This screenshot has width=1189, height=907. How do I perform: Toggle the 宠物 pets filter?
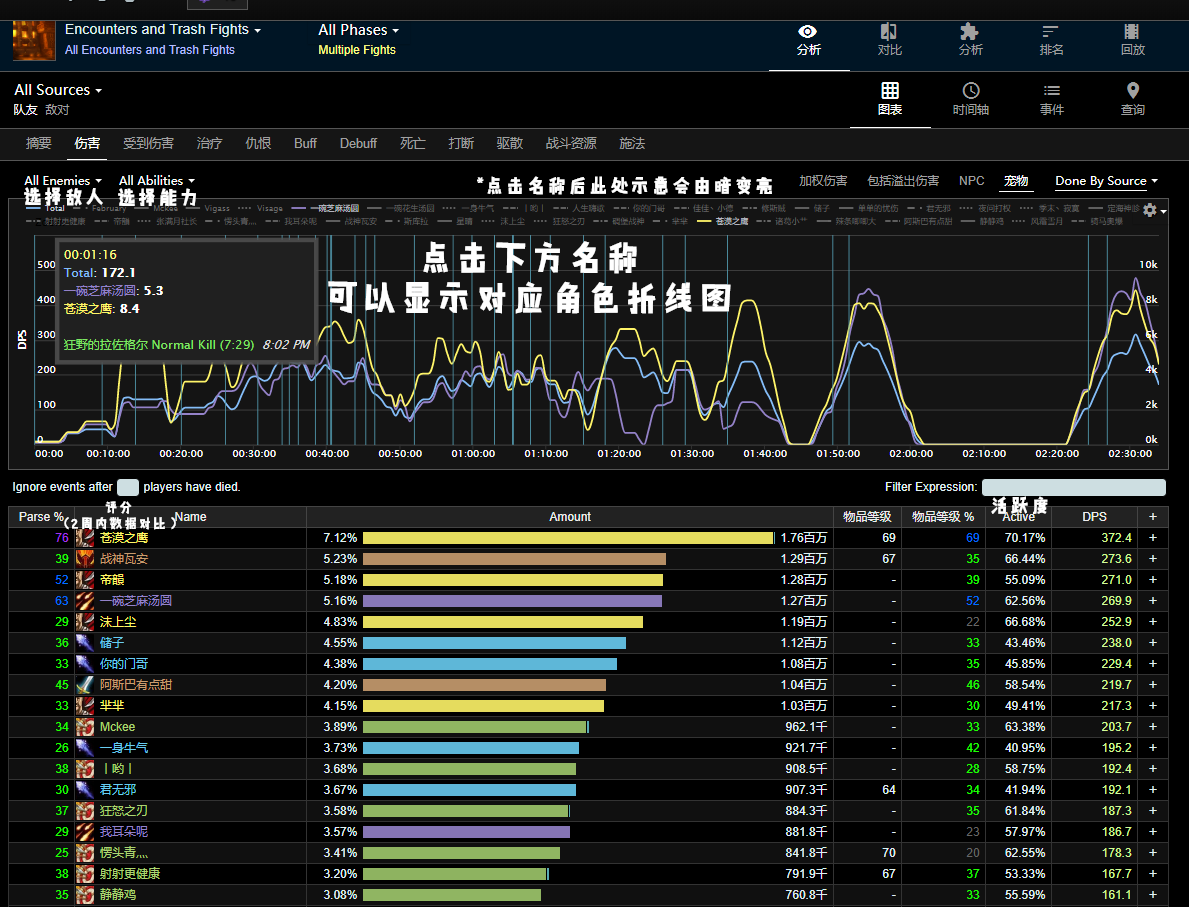1016,181
